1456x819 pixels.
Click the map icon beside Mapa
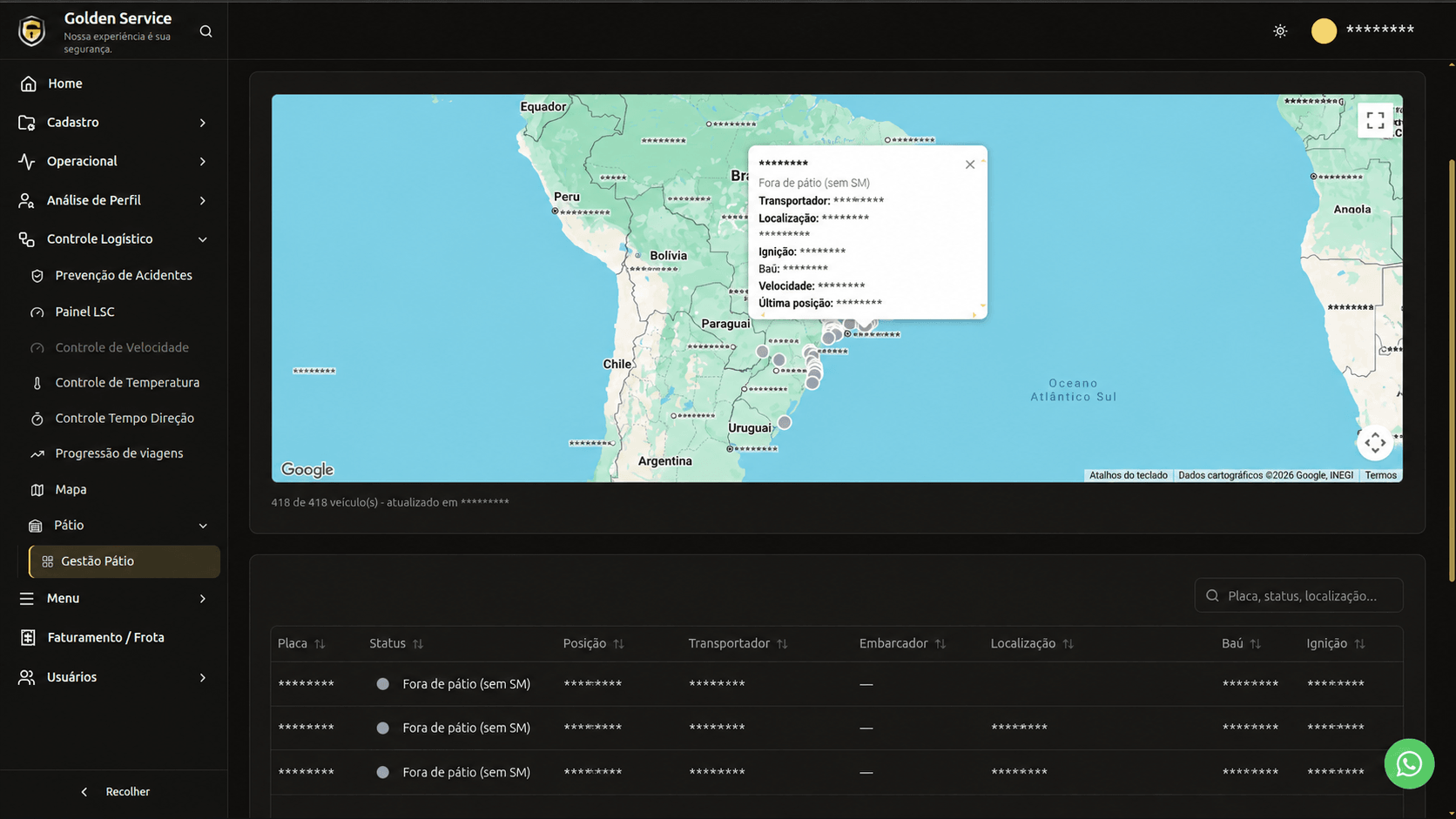click(x=37, y=490)
